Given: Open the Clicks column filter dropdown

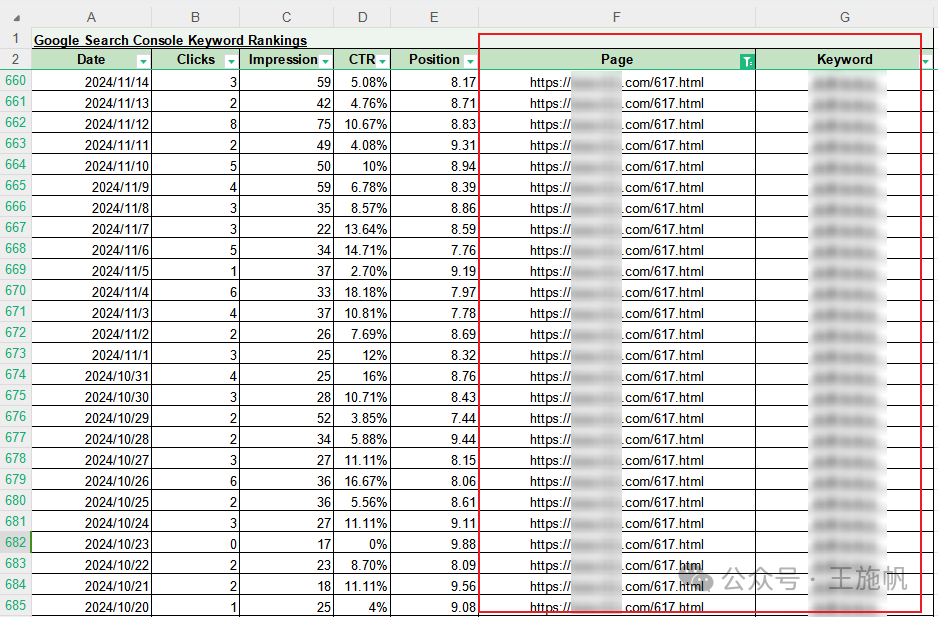Looking at the screenshot, I should coord(231,61).
